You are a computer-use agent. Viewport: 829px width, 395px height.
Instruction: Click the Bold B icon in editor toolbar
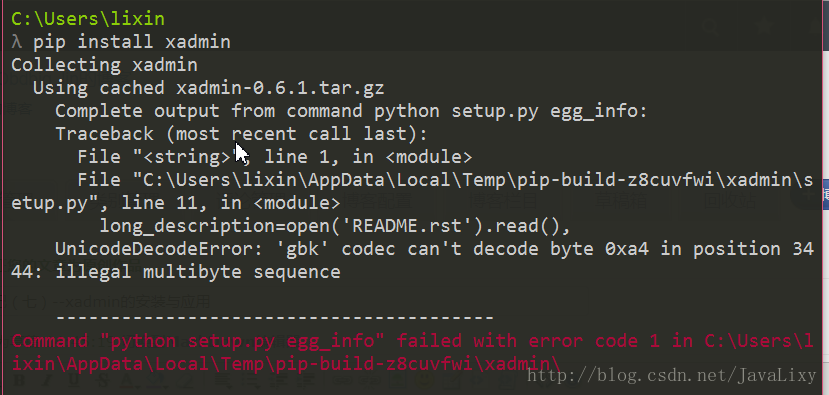19,380
